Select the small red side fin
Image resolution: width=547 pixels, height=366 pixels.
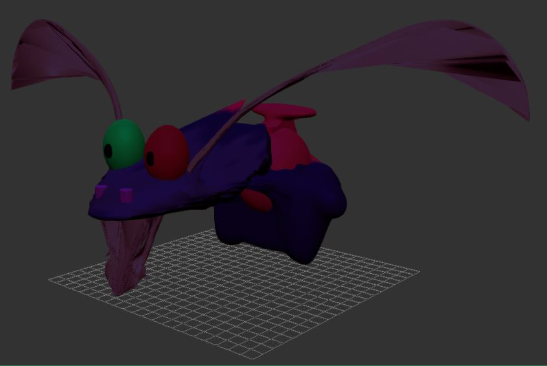click(256, 200)
